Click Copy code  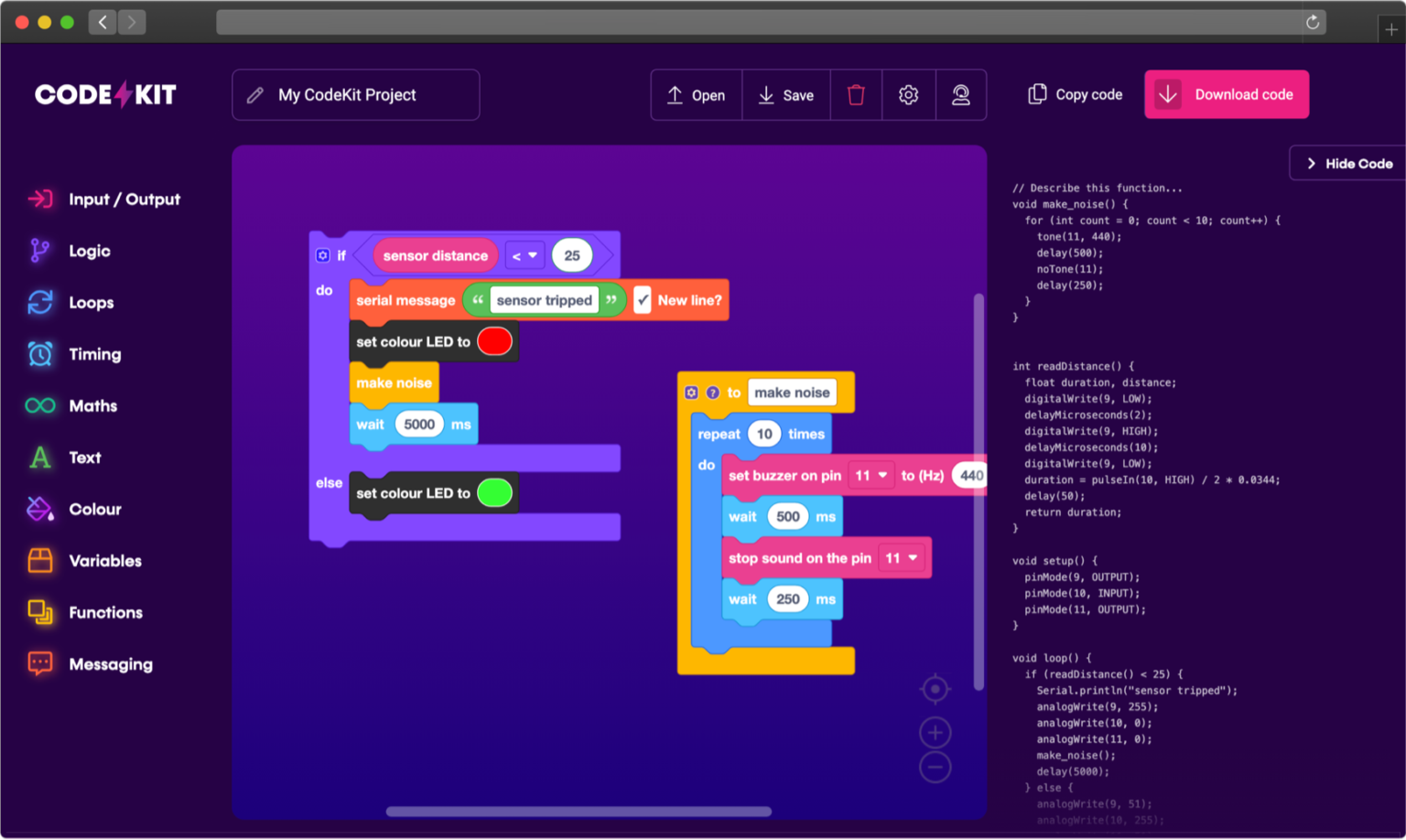pyautogui.click(x=1075, y=94)
